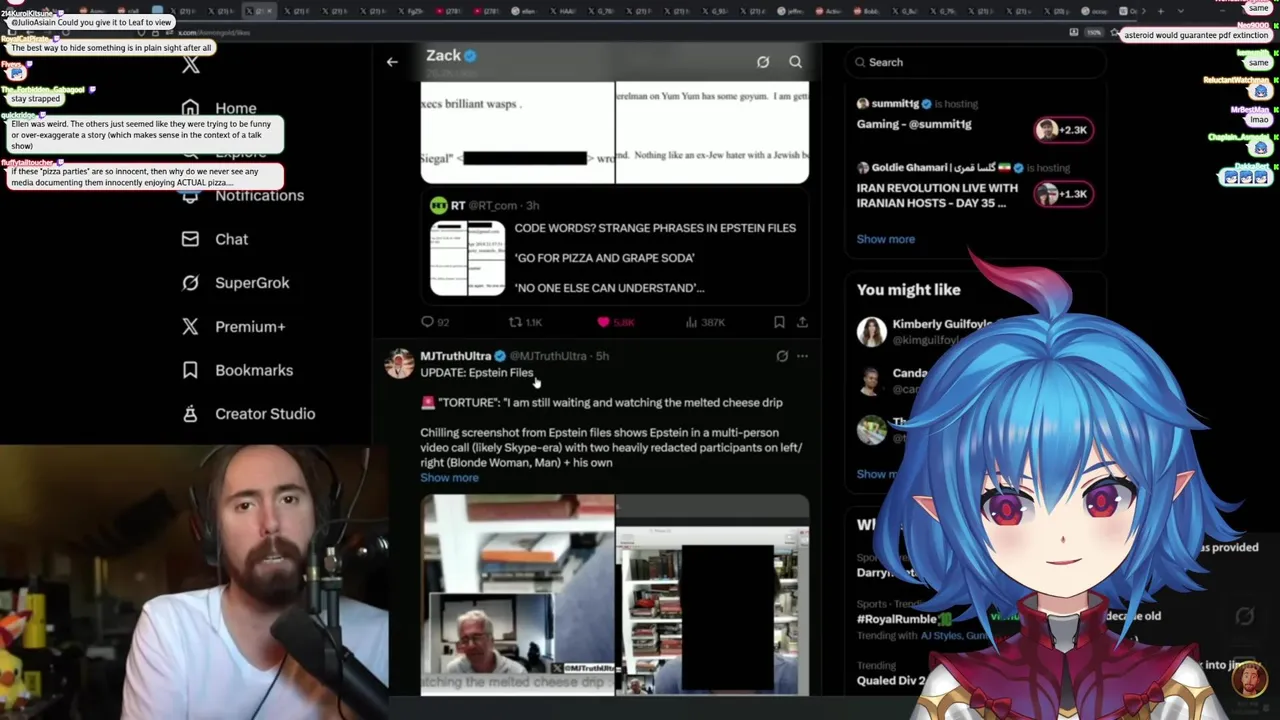Focus the Search input field
The width and height of the screenshot is (1280, 720).
pyautogui.click(x=975, y=62)
